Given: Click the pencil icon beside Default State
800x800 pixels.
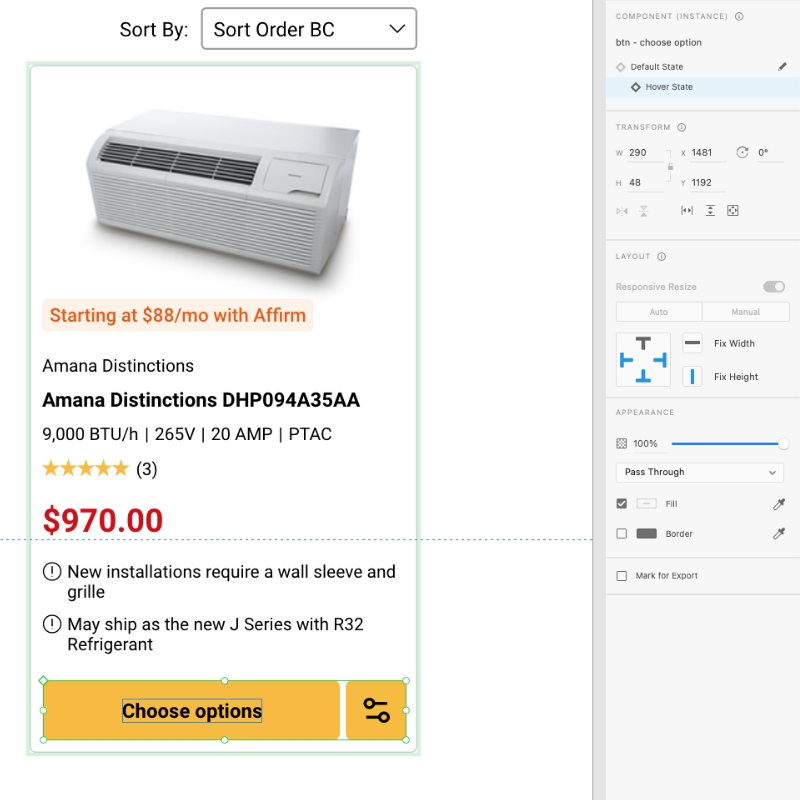Looking at the screenshot, I should (x=784, y=66).
